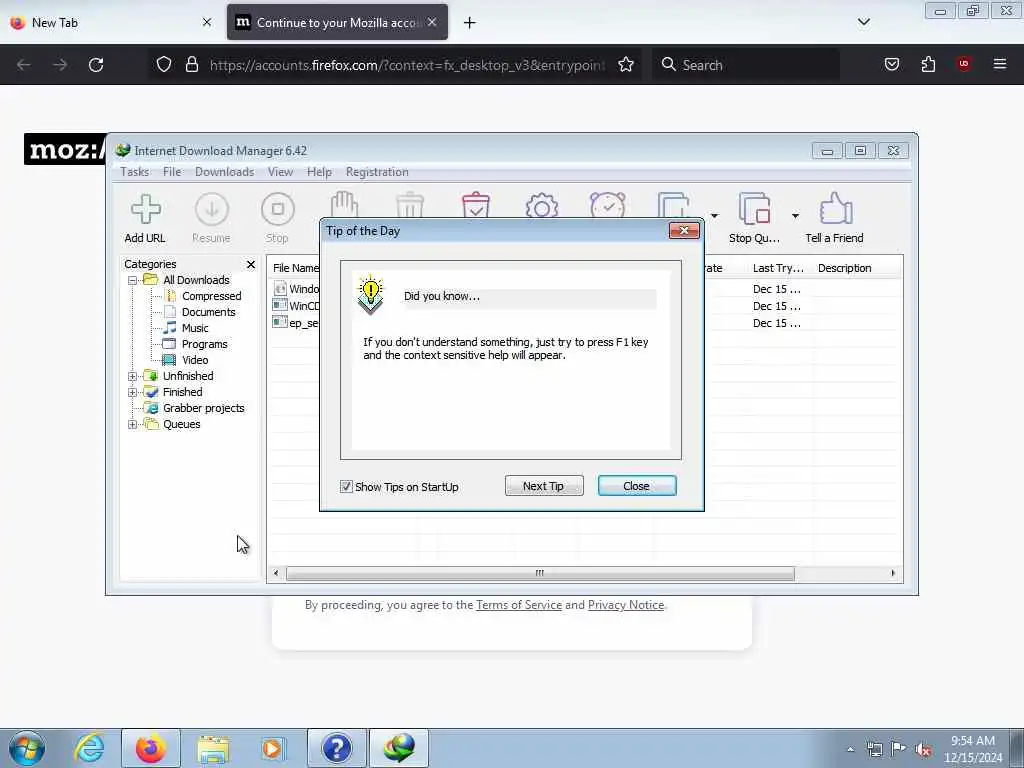Open a new Firefox tab with plus

pyautogui.click(x=470, y=22)
